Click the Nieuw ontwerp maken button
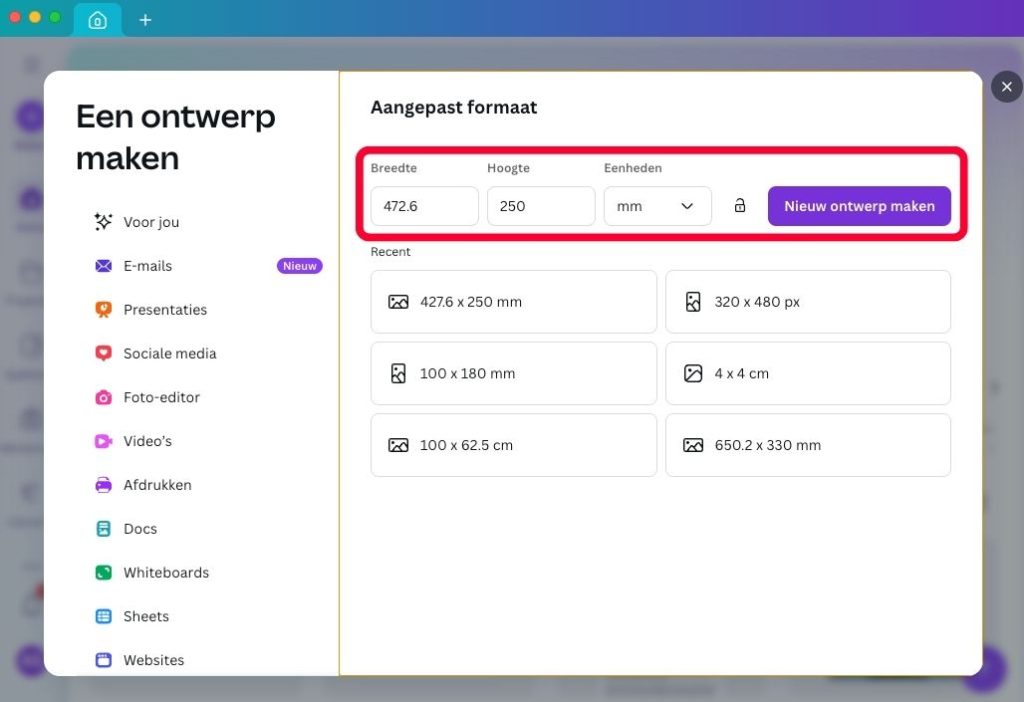 click(859, 206)
